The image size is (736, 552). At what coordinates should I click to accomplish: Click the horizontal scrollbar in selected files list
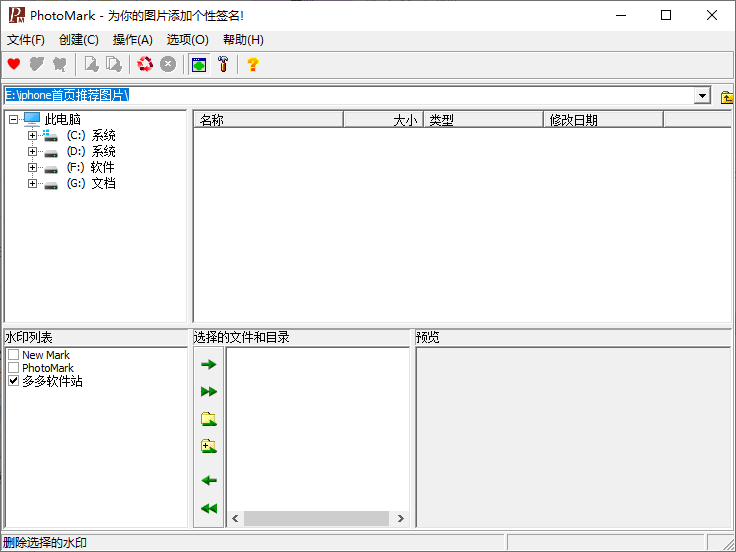(316, 519)
